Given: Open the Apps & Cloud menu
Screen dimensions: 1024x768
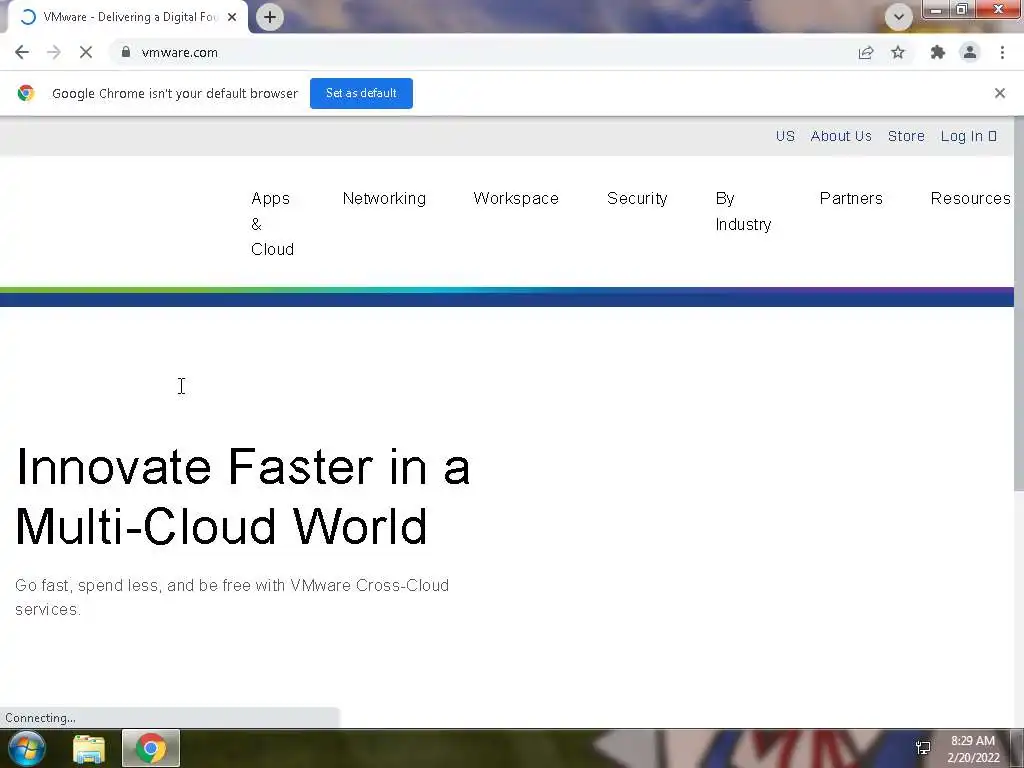Looking at the screenshot, I should [x=272, y=223].
